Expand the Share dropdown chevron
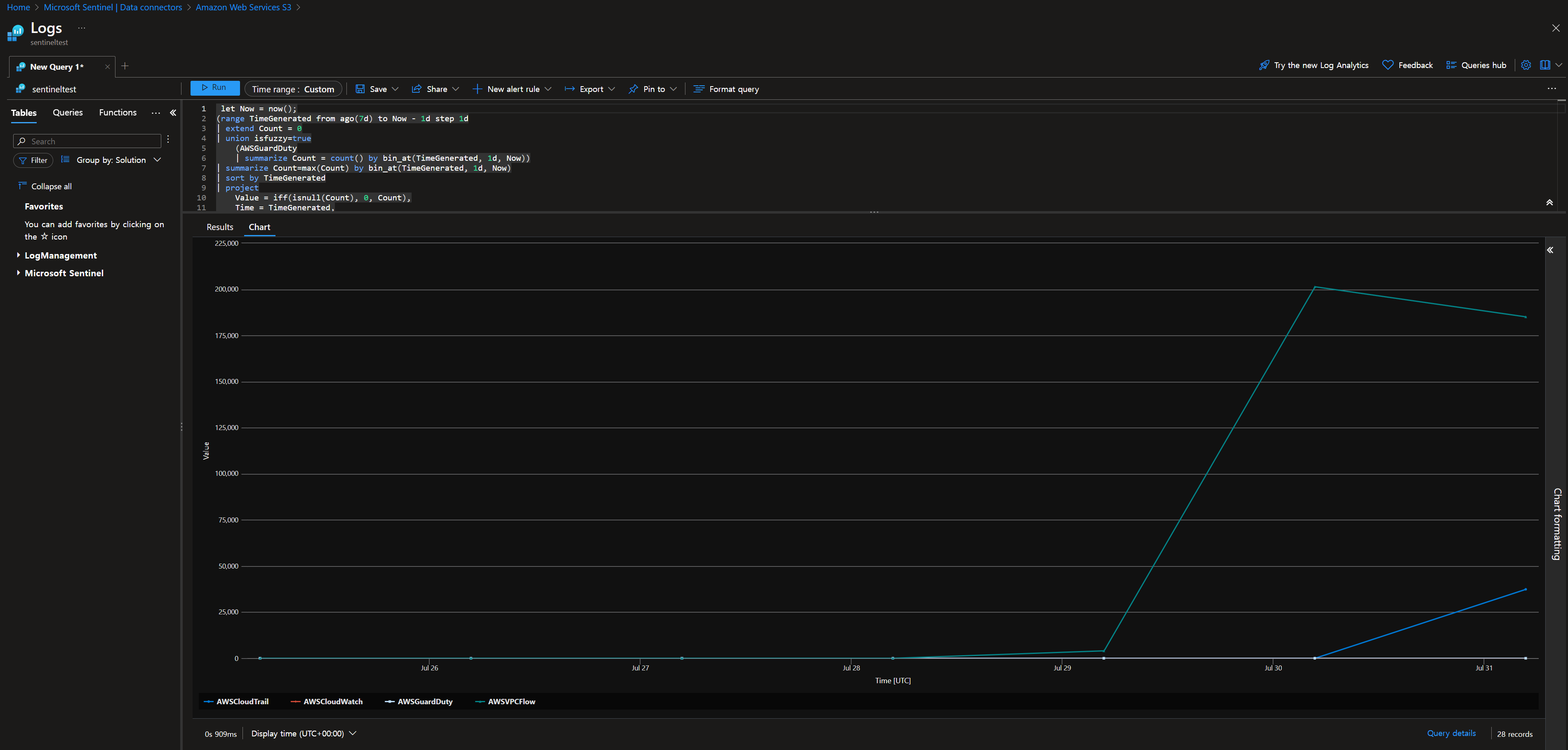The width and height of the screenshot is (1568, 750). 455,89
